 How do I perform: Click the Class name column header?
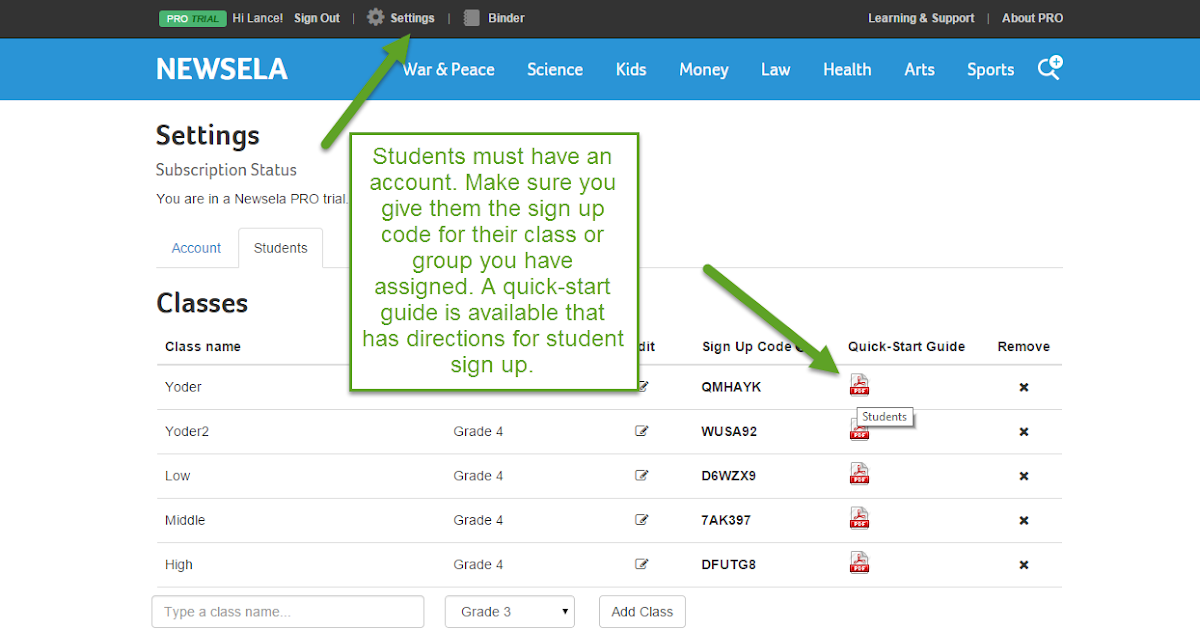203,346
